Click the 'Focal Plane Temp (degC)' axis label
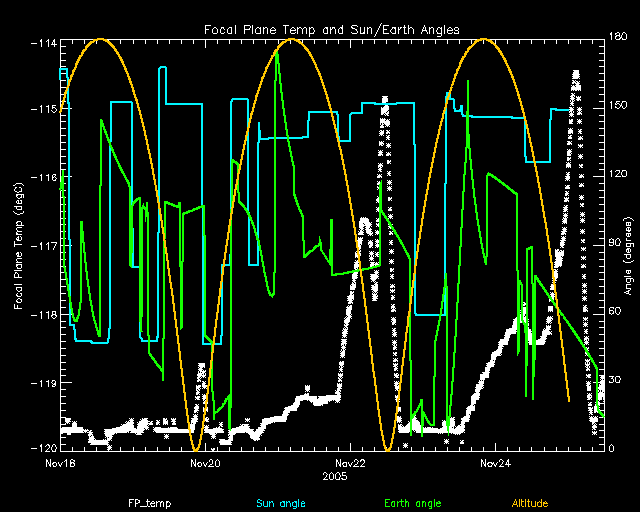The image size is (640, 512). click(x=18, y=245)
